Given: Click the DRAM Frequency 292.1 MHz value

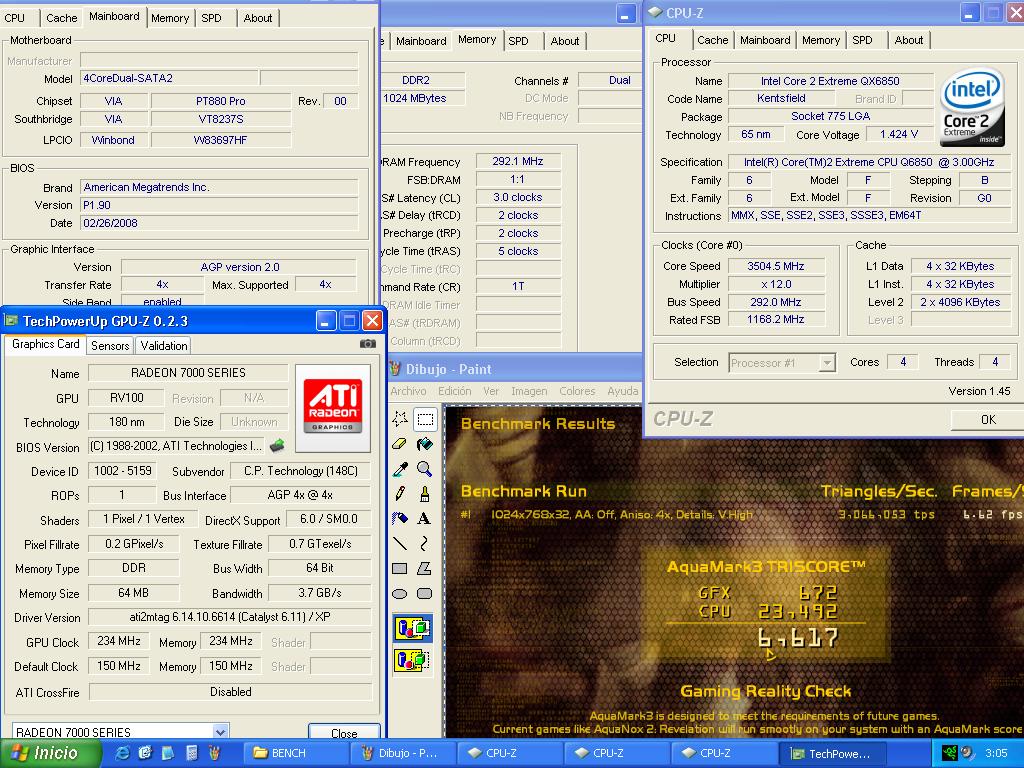Looking at the screenshot, I should [x=518, y=161].
